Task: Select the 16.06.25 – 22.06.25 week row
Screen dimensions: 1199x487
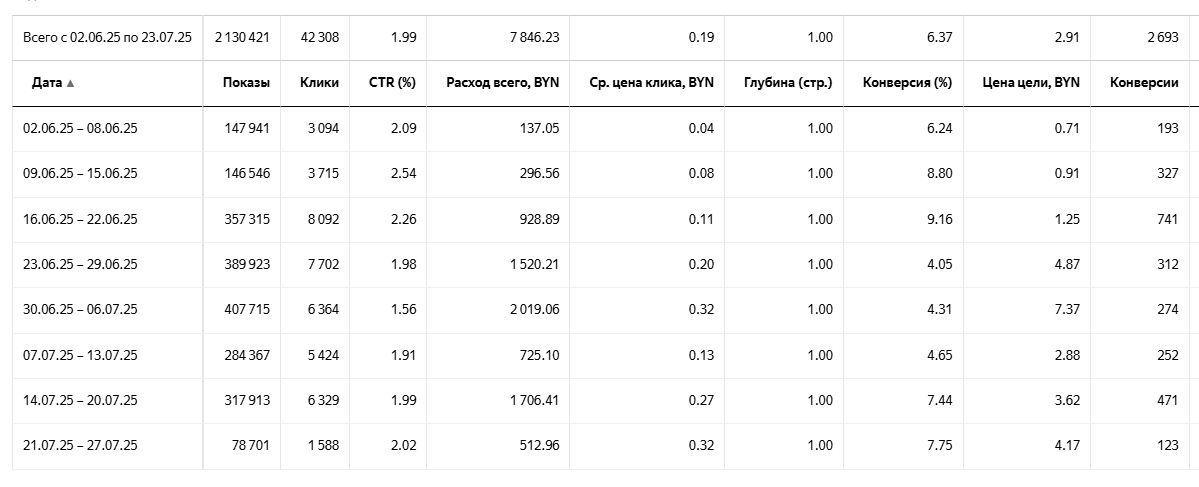Action: (79, 219)
